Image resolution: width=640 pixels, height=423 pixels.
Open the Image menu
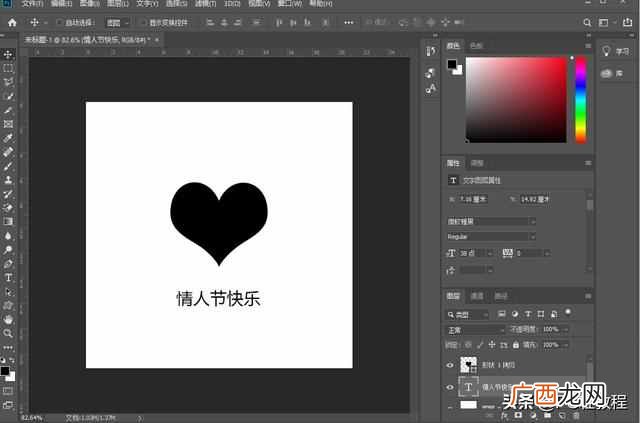pyautogui.click(x=89, y=3)
